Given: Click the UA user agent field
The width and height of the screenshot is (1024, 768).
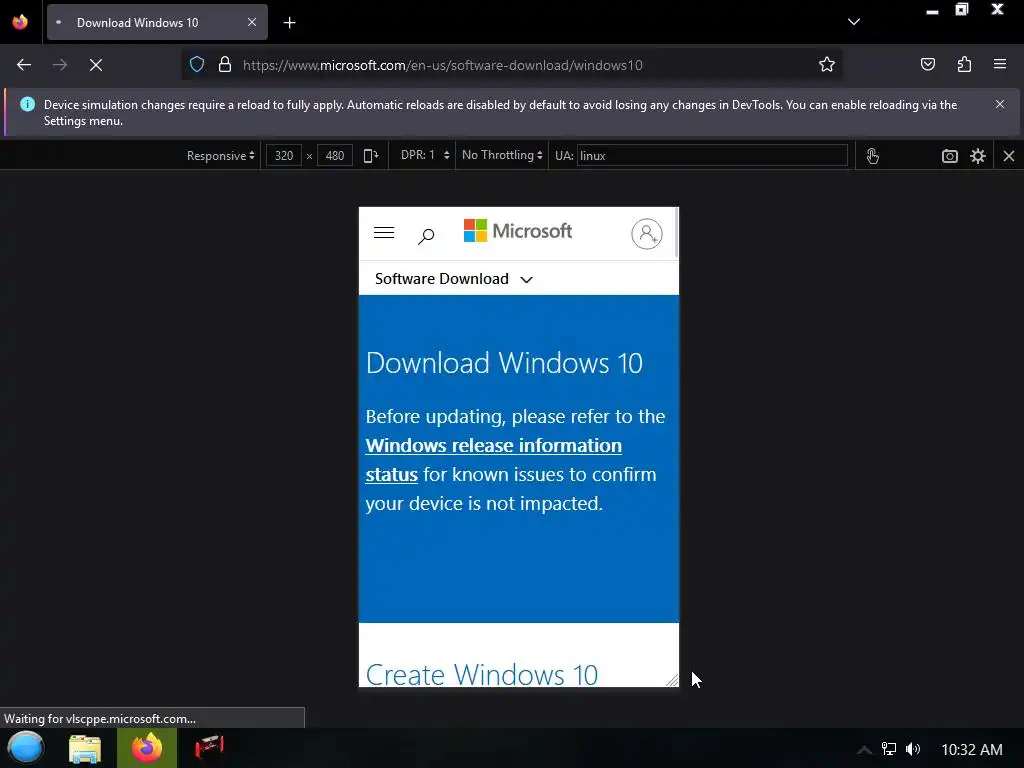Looking at the screenshot, I should (x=712, y=155).
